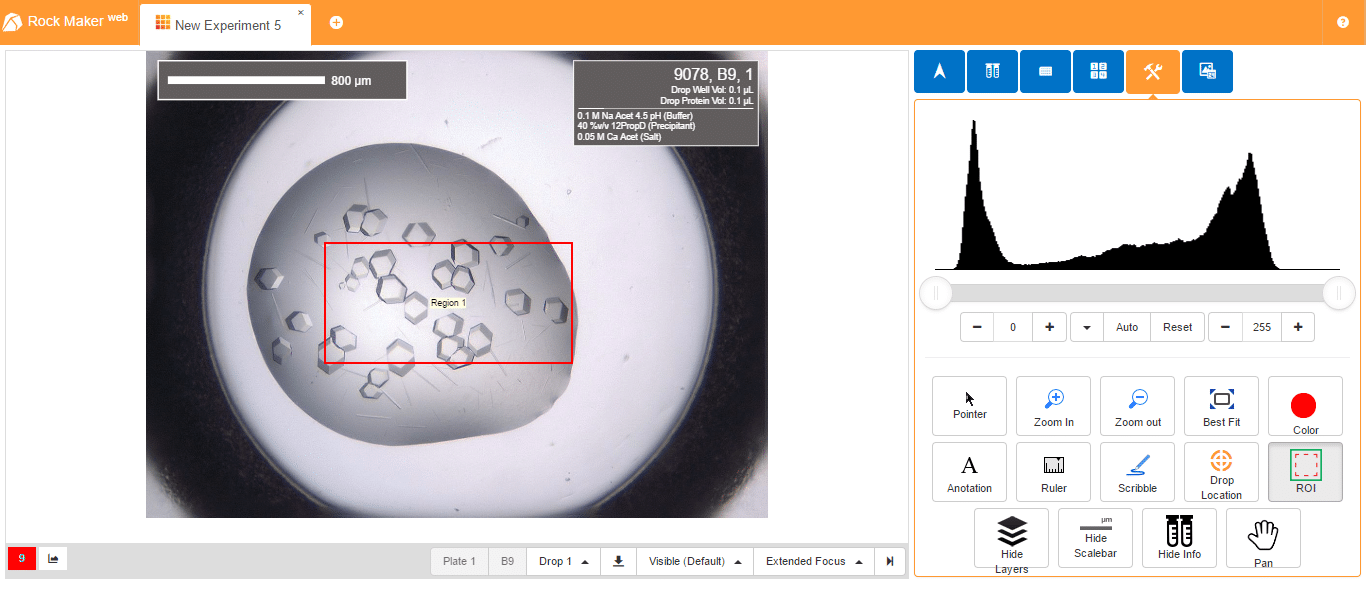1366x589 pixels.
Task: Open the Visible (Default) dropdown
Action: click(x=694, y=561)
